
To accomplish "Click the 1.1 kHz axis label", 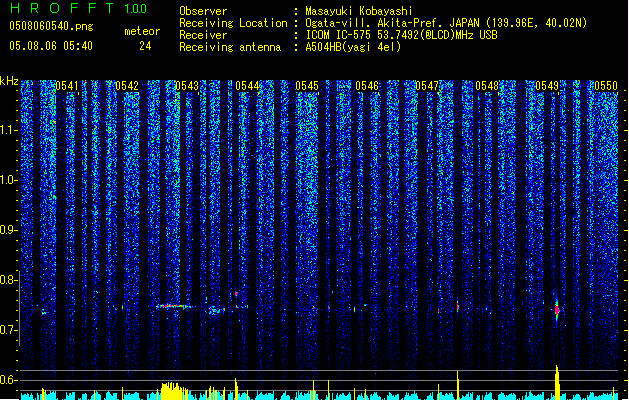I will 9,130.
